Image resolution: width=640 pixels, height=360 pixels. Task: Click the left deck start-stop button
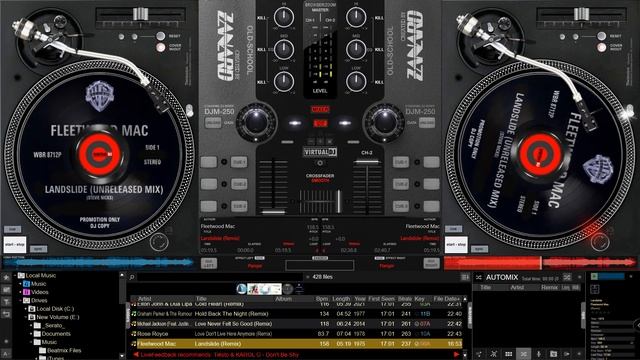pos(15,245)
